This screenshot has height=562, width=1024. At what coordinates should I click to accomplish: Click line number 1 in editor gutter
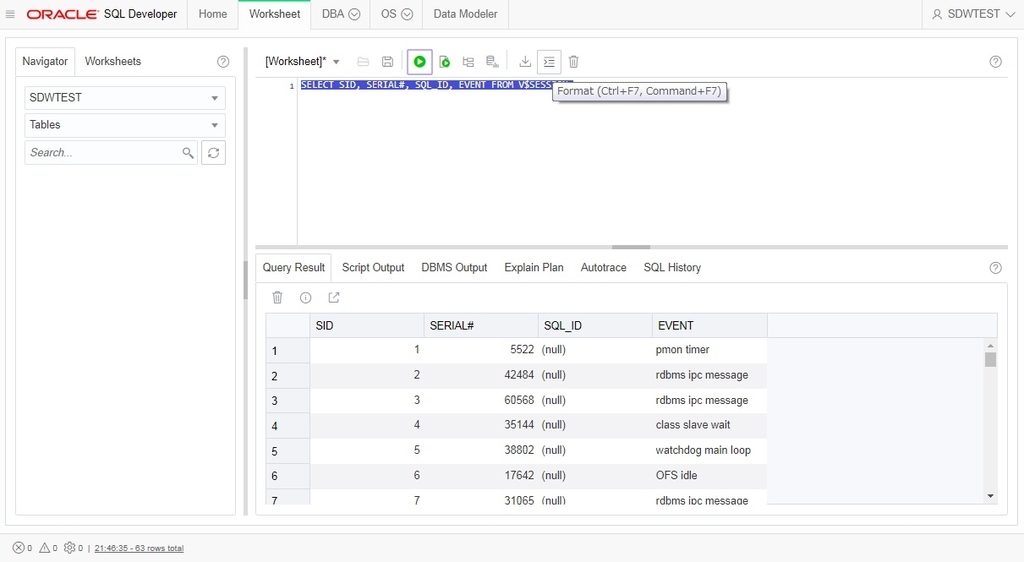pos(291,86)
